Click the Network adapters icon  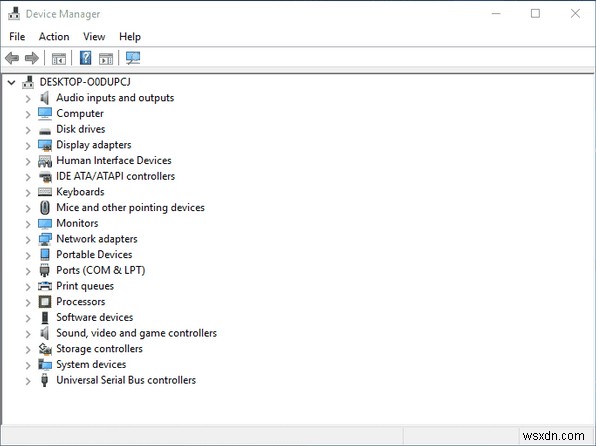45,239
